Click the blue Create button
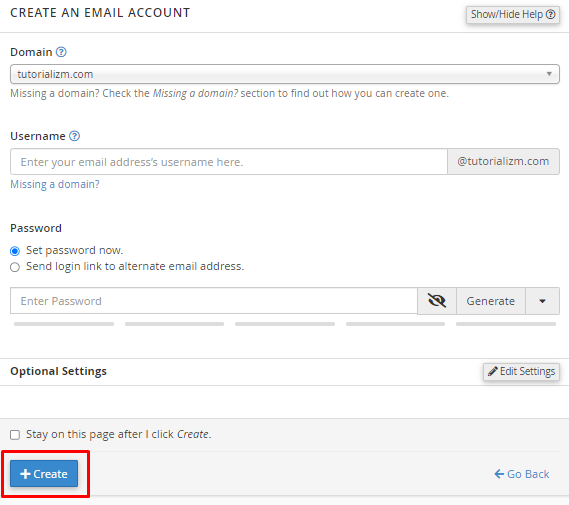 point(44,473)
